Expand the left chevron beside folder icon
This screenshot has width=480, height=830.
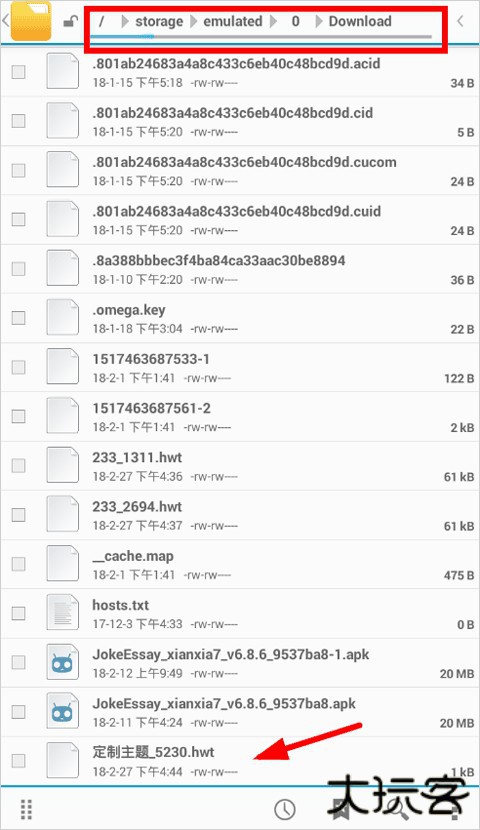coord(5,21)
